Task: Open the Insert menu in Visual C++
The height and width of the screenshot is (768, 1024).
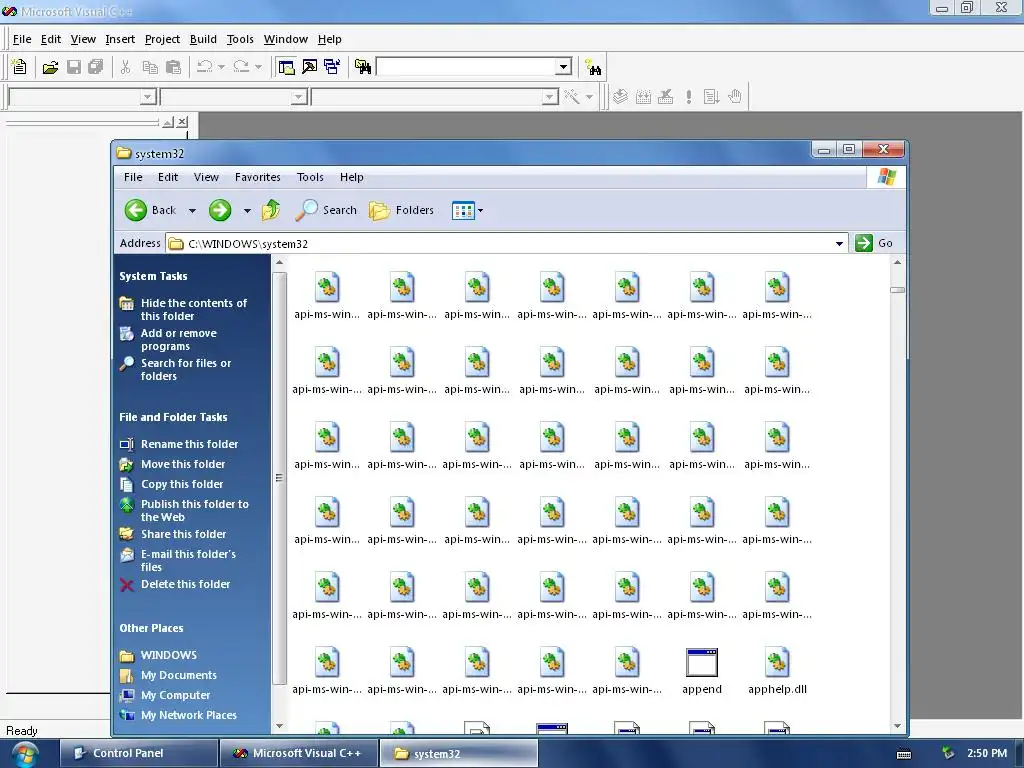Action: point(120,39)
